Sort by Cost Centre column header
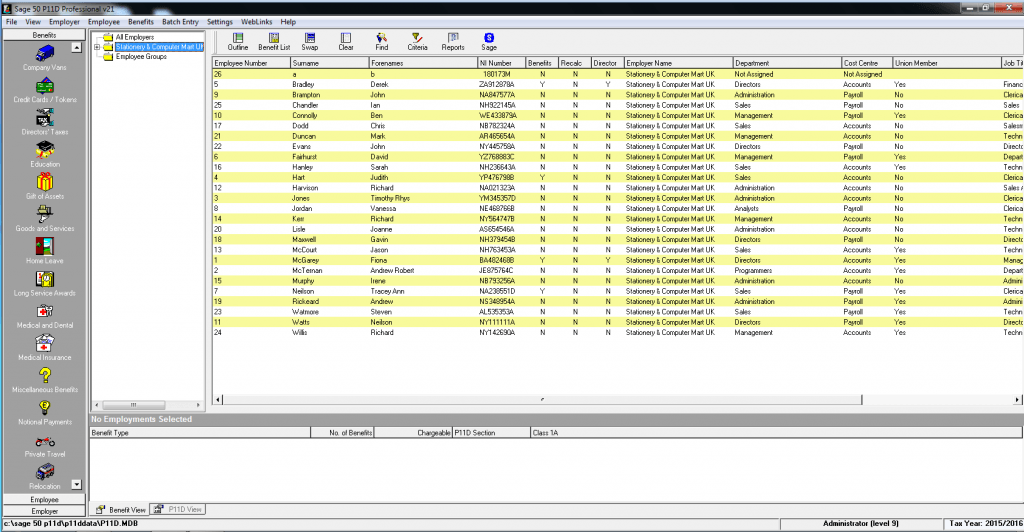The width and height of the screenshot is (1024, 532). (x=867, y=63)
